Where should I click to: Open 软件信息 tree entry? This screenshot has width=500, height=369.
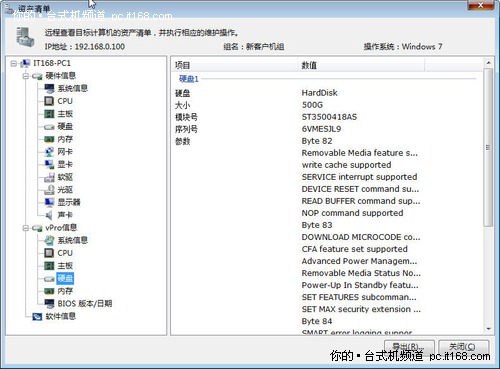tap(61, 316)
